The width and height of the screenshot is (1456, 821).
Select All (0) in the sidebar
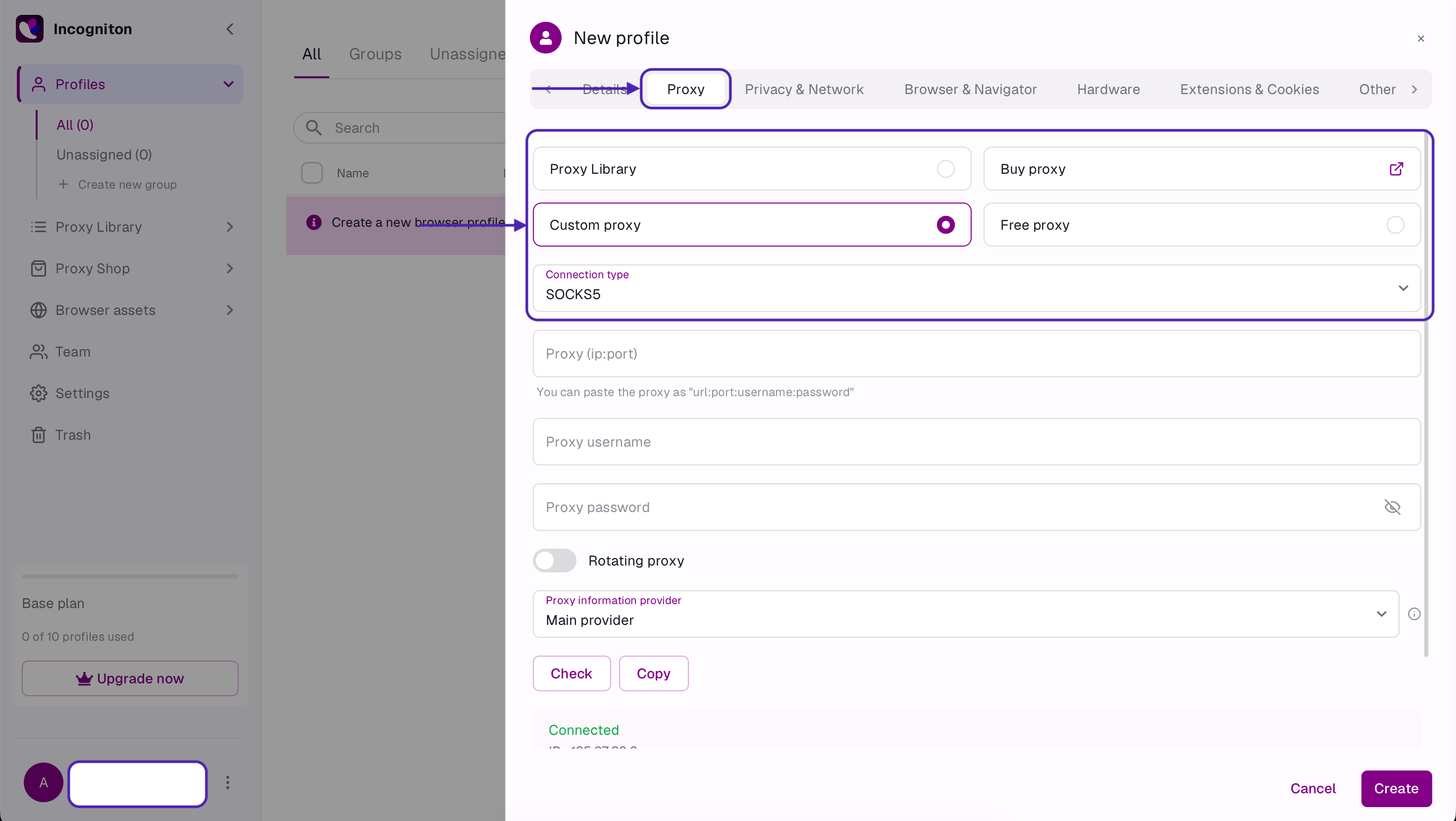(x=75, y=125)
